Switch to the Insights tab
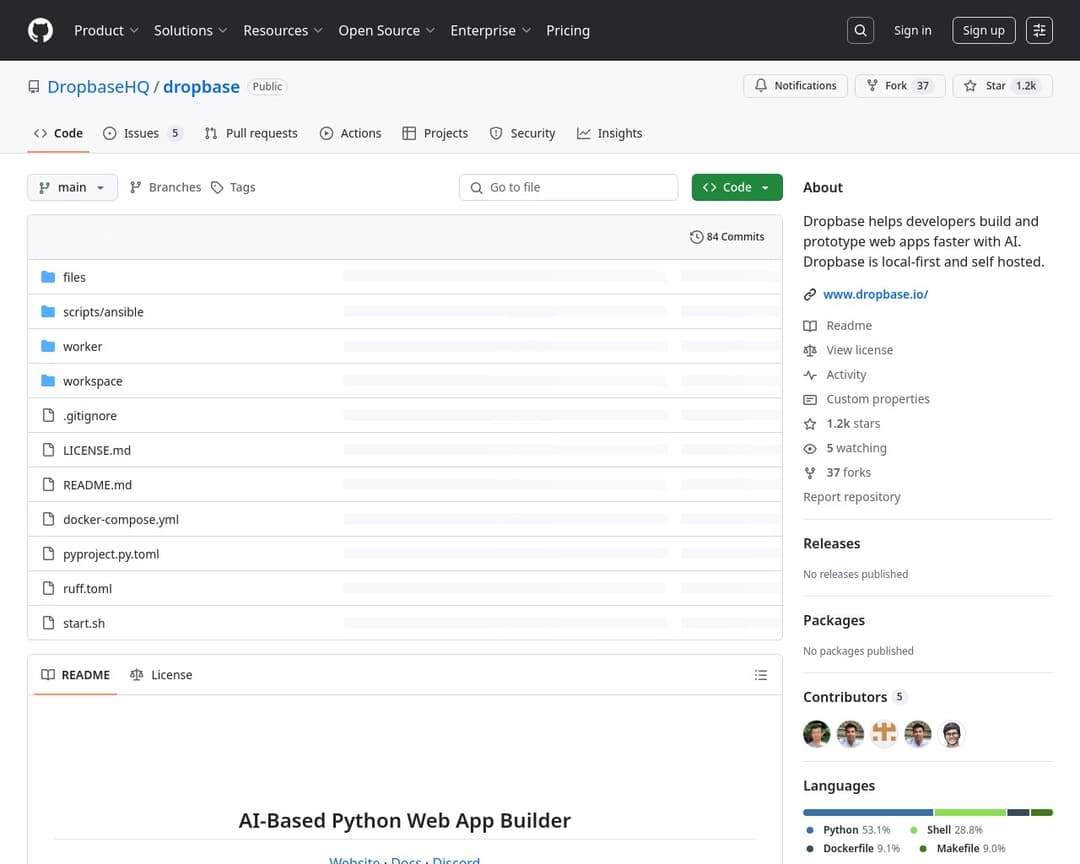Image resolution: width=1080 pixels, height=864 pixels. point(610,133)
